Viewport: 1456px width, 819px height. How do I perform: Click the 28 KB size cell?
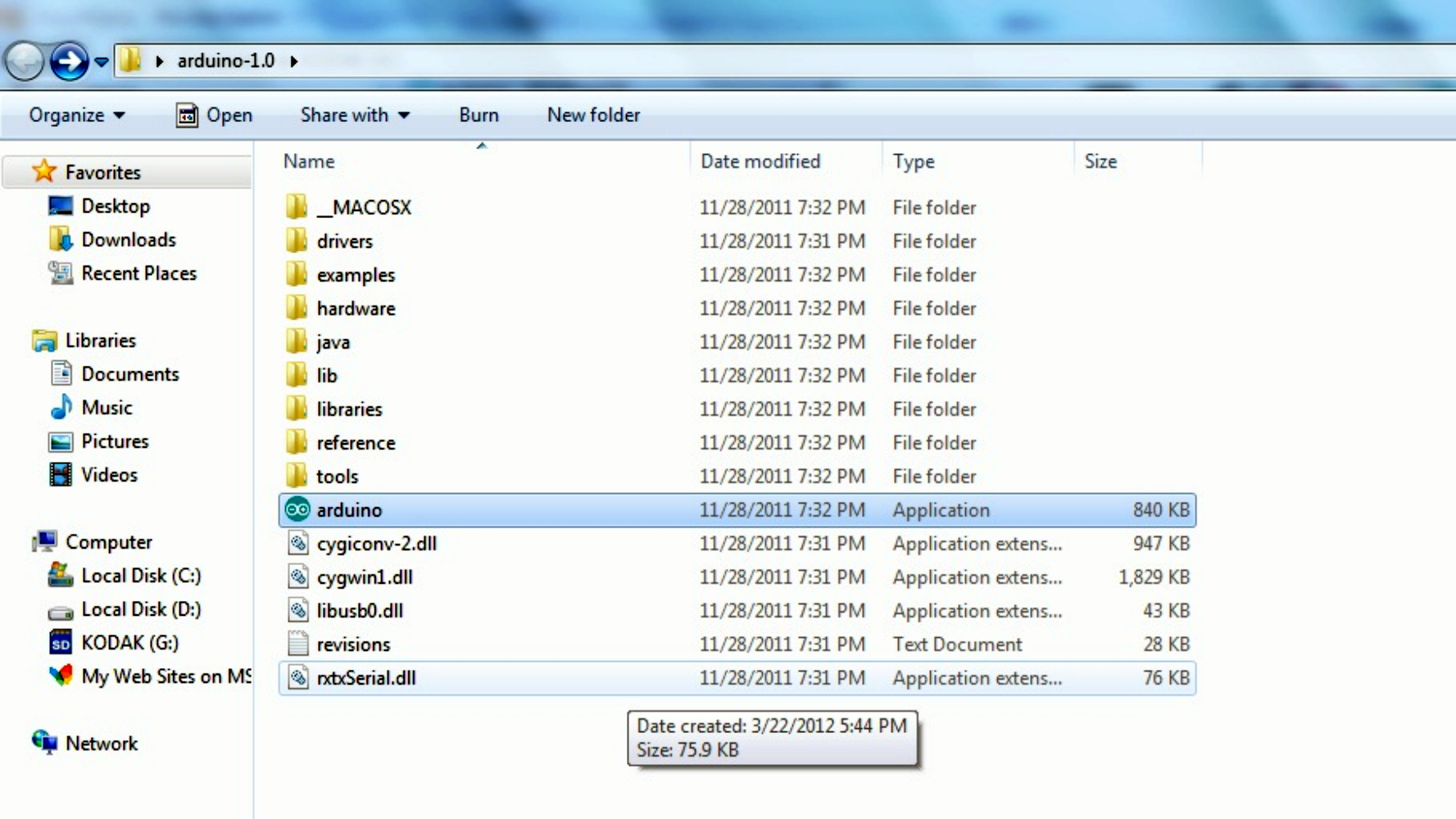click(1166, 644)
